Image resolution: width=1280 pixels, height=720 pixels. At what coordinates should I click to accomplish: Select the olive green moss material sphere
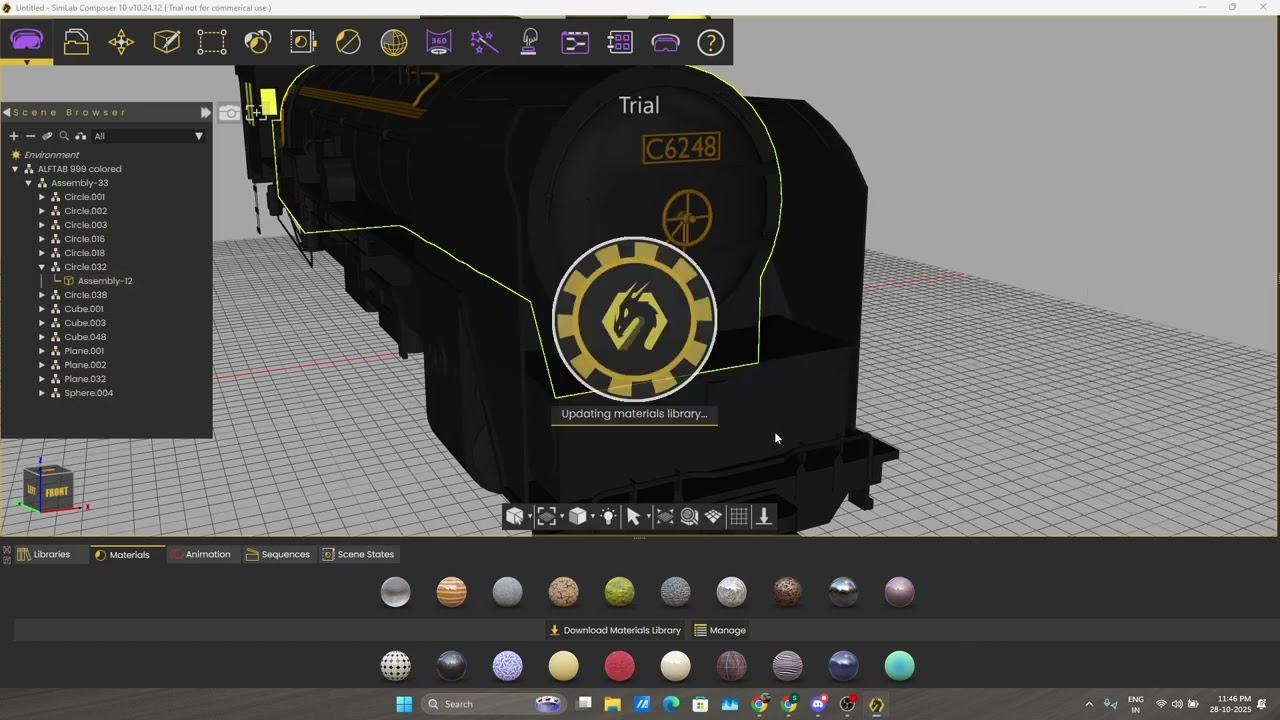pos(620,592)
